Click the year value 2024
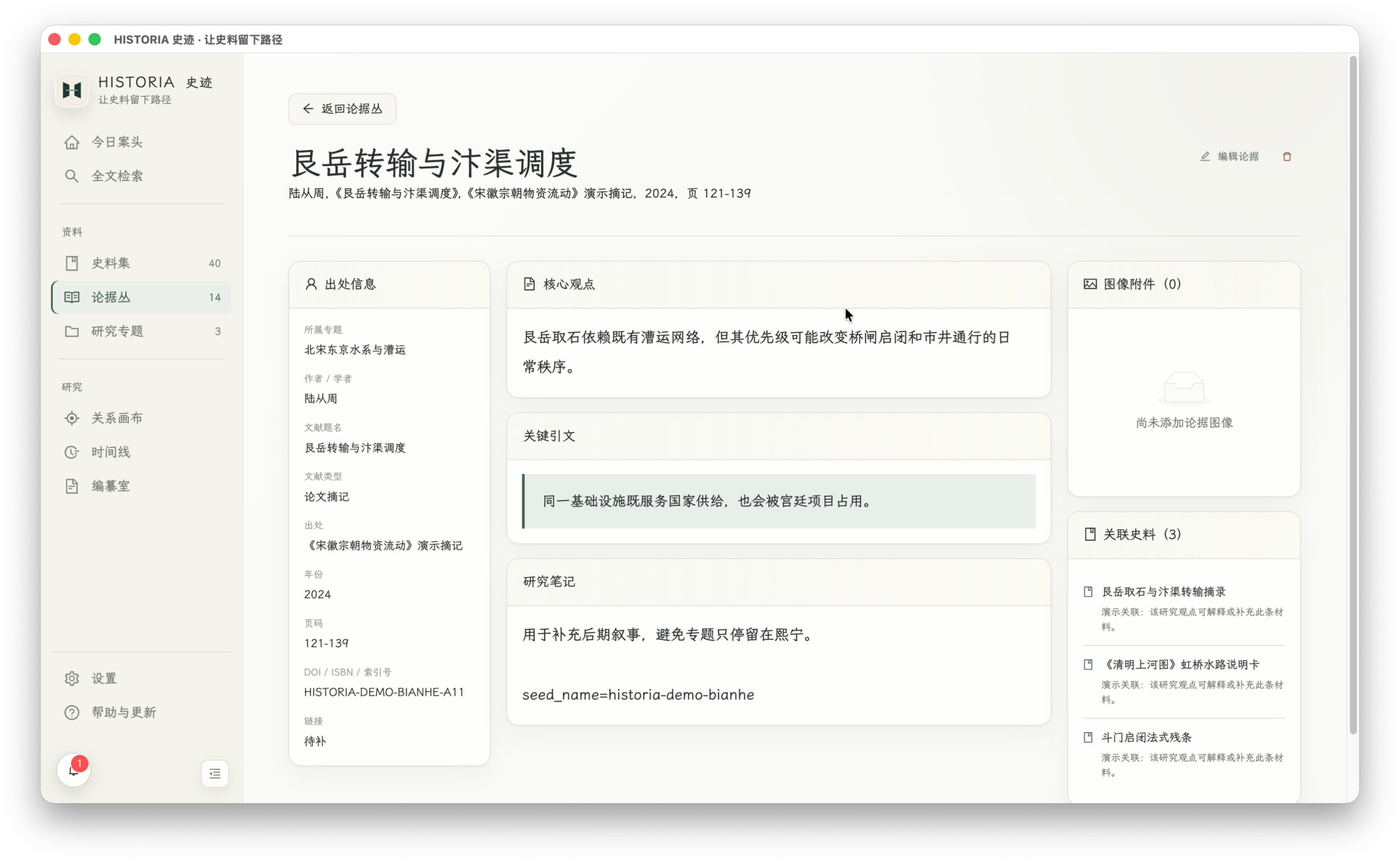Screen dimensions: 1400x859 [x=318, y=594]
